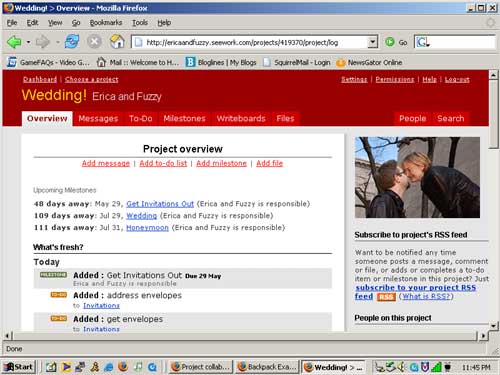Open the Settings link

(x=354, y=79)
